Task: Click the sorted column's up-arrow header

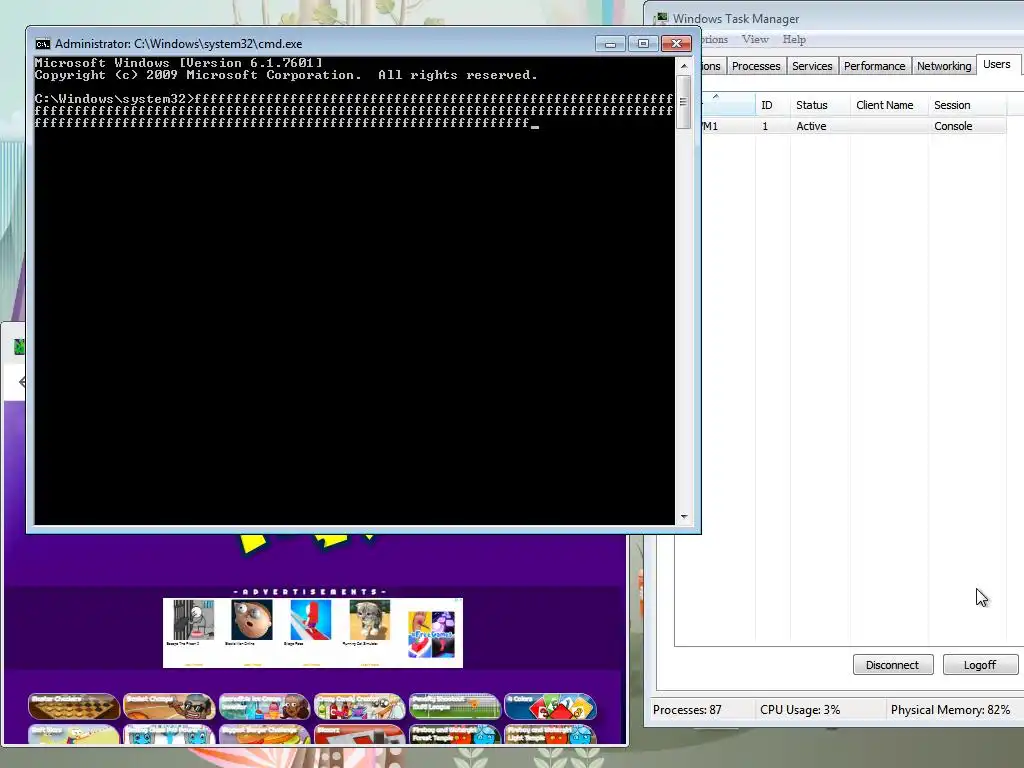Action: (x=728, y=104)
